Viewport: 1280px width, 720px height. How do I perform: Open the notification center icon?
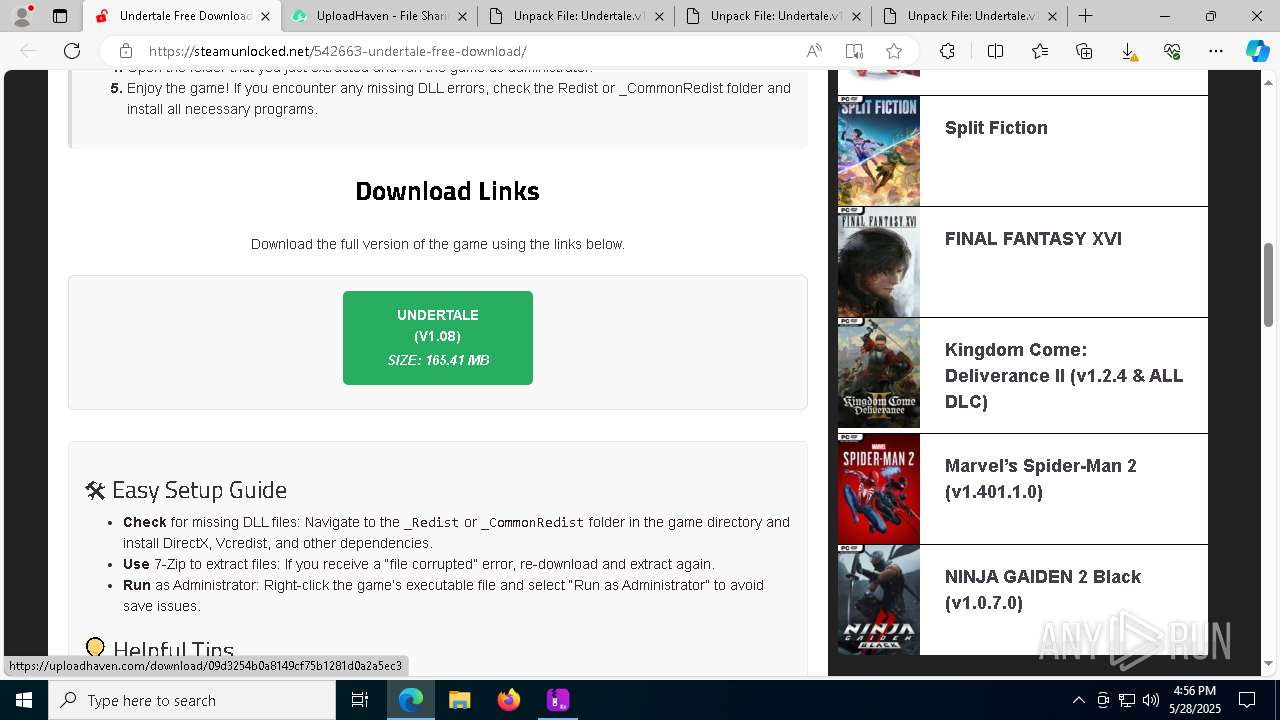point(1247,700)
